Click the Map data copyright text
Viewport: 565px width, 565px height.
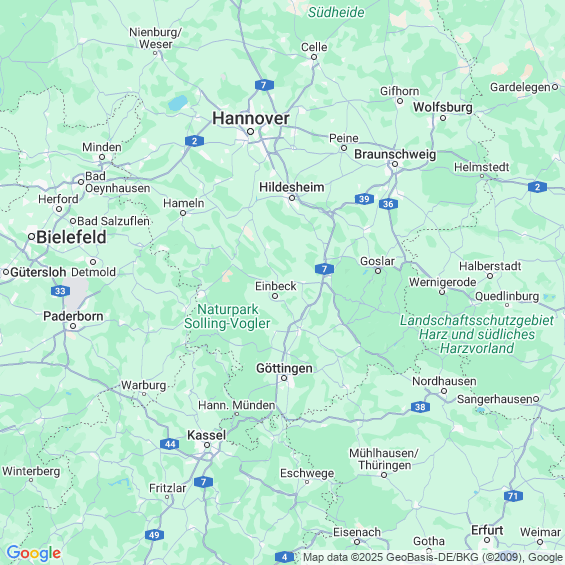(x=433, y=557)
